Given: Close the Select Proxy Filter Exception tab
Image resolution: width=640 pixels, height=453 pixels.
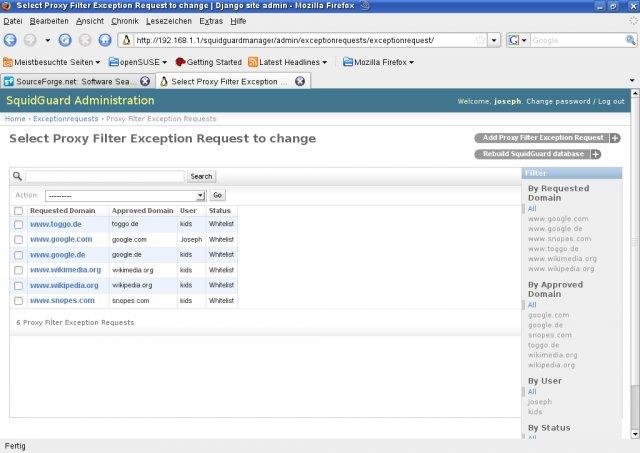Looking at the screenshot, I should pyautogui.click(x=300, y=81).
